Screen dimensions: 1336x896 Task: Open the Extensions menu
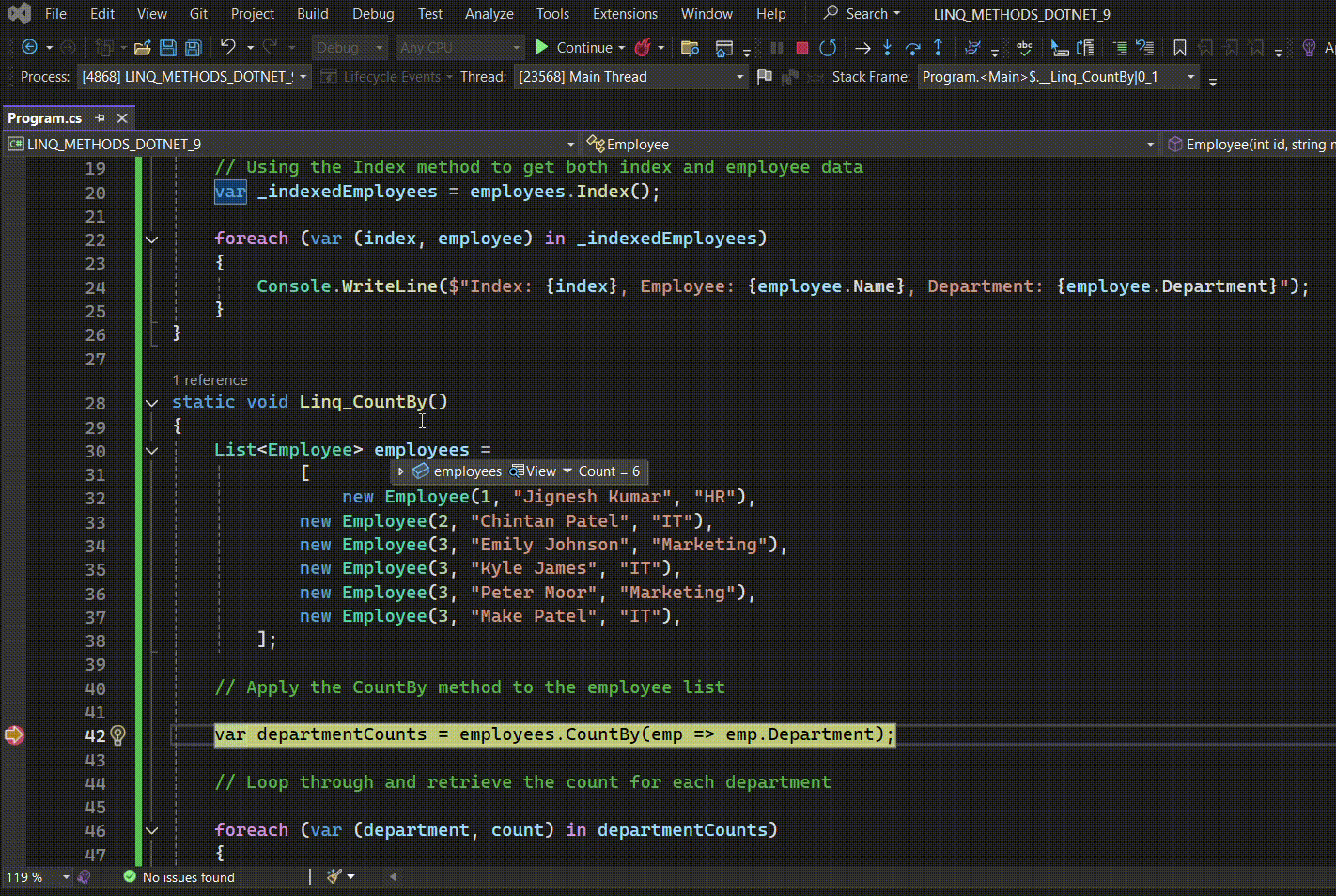pyautogui.click(x=625, y=13)
